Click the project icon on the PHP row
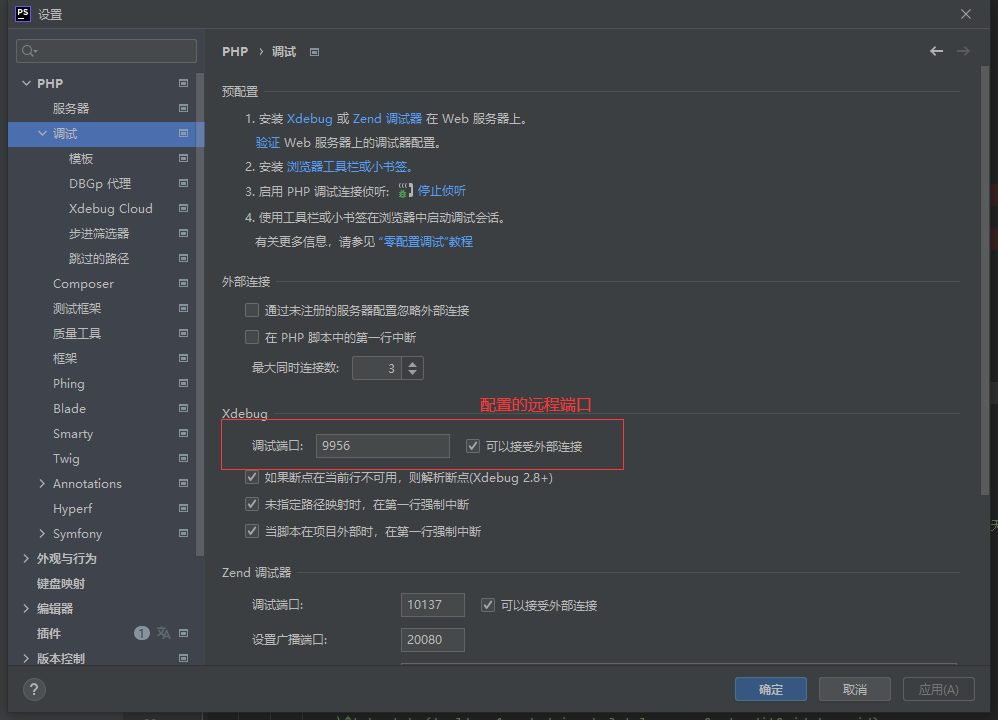 pyautogui.click(x=183, y=83)
